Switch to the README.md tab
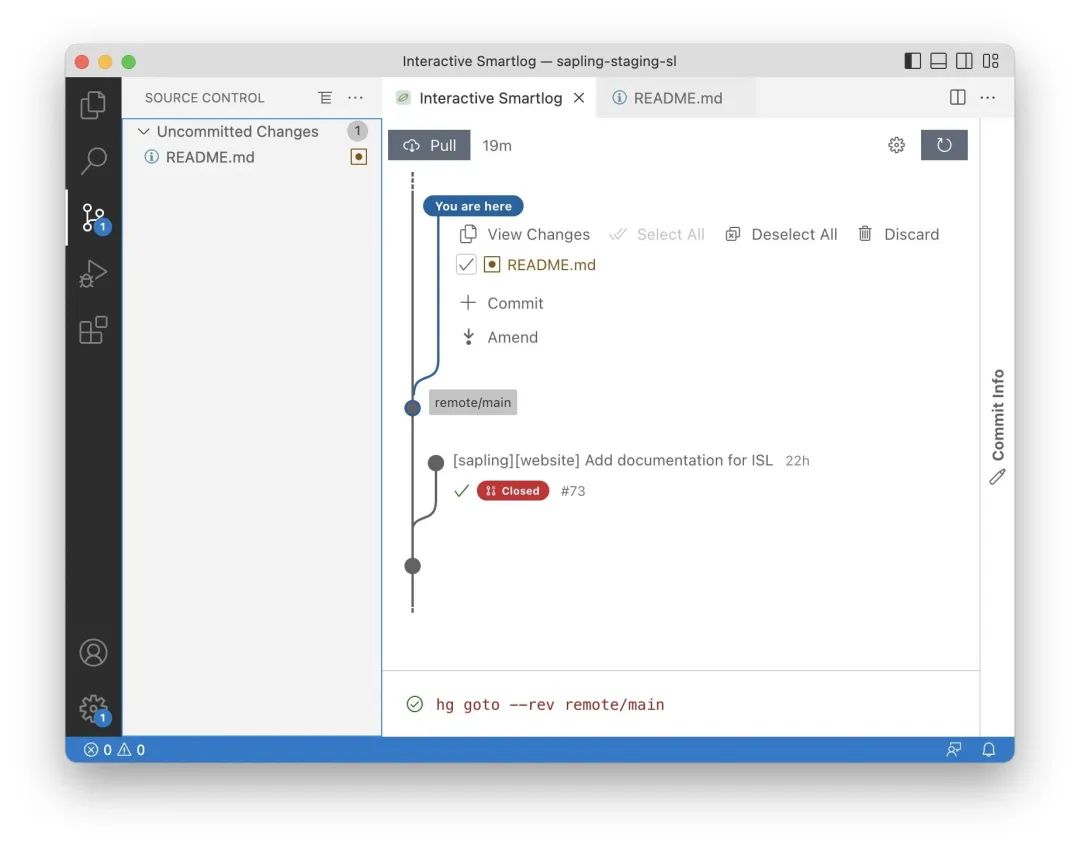 pyautogui.click(x=677, y=97)
